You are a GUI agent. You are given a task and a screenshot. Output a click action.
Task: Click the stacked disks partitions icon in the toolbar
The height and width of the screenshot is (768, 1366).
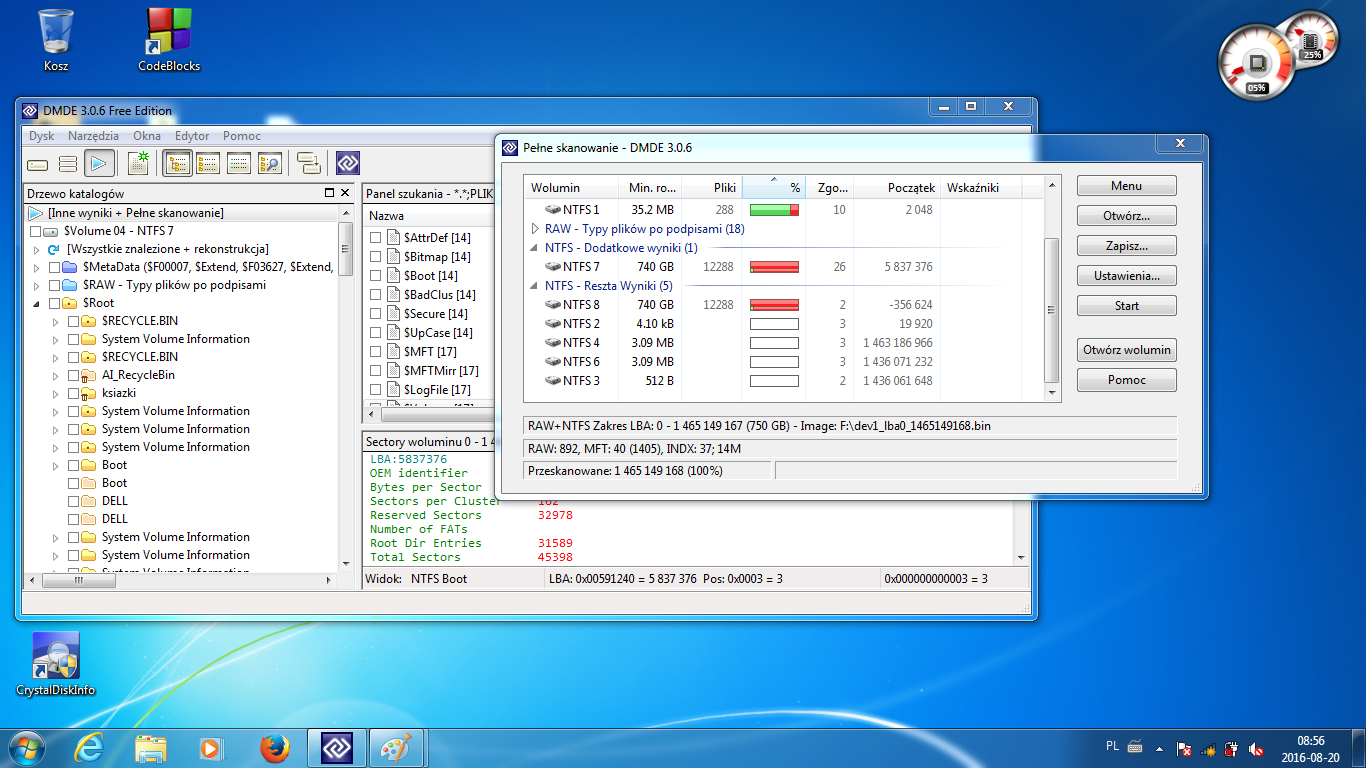click(x=68, y=163)
